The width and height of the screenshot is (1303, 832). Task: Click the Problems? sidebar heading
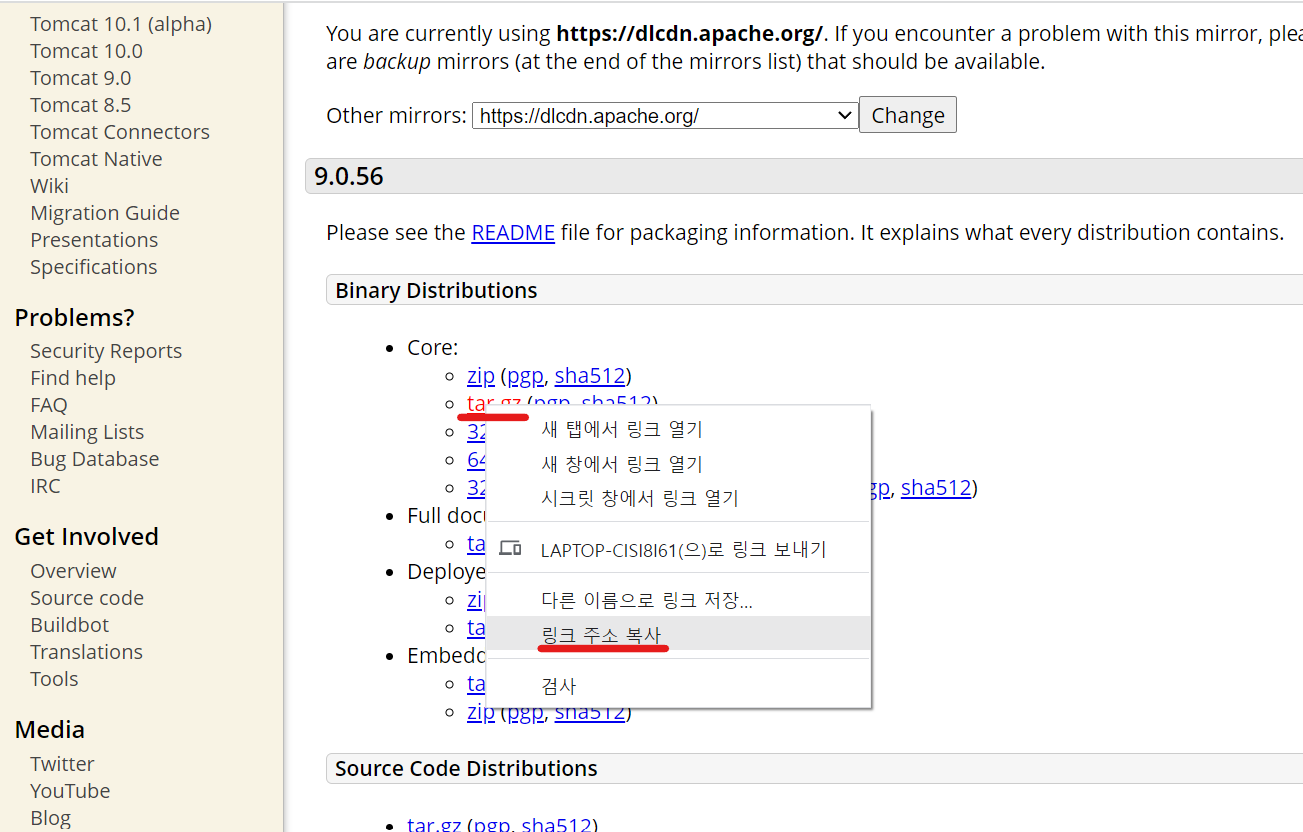[x=74, y=318]
